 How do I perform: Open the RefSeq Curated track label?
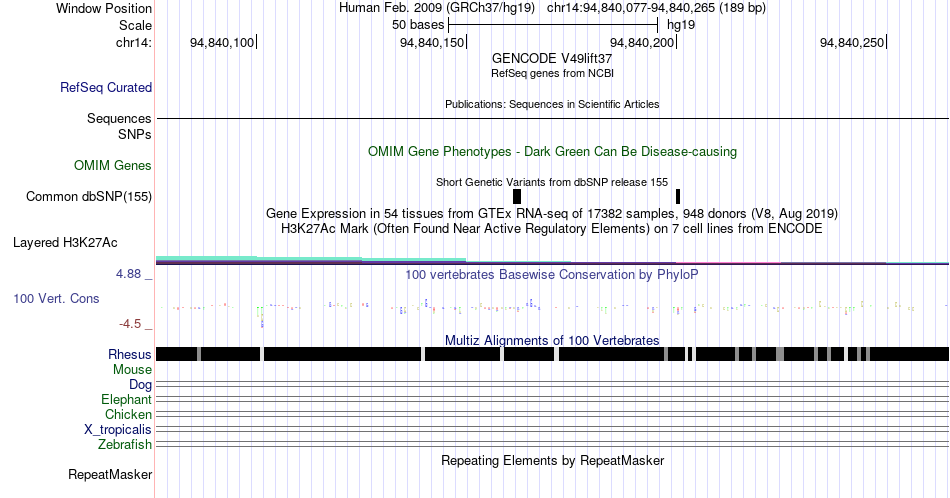click(105, 87)
